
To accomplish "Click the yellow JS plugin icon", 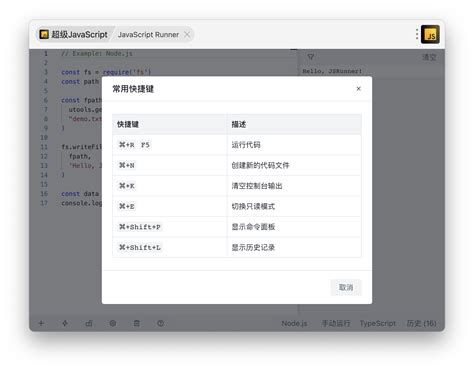I will tap(430, 34).
